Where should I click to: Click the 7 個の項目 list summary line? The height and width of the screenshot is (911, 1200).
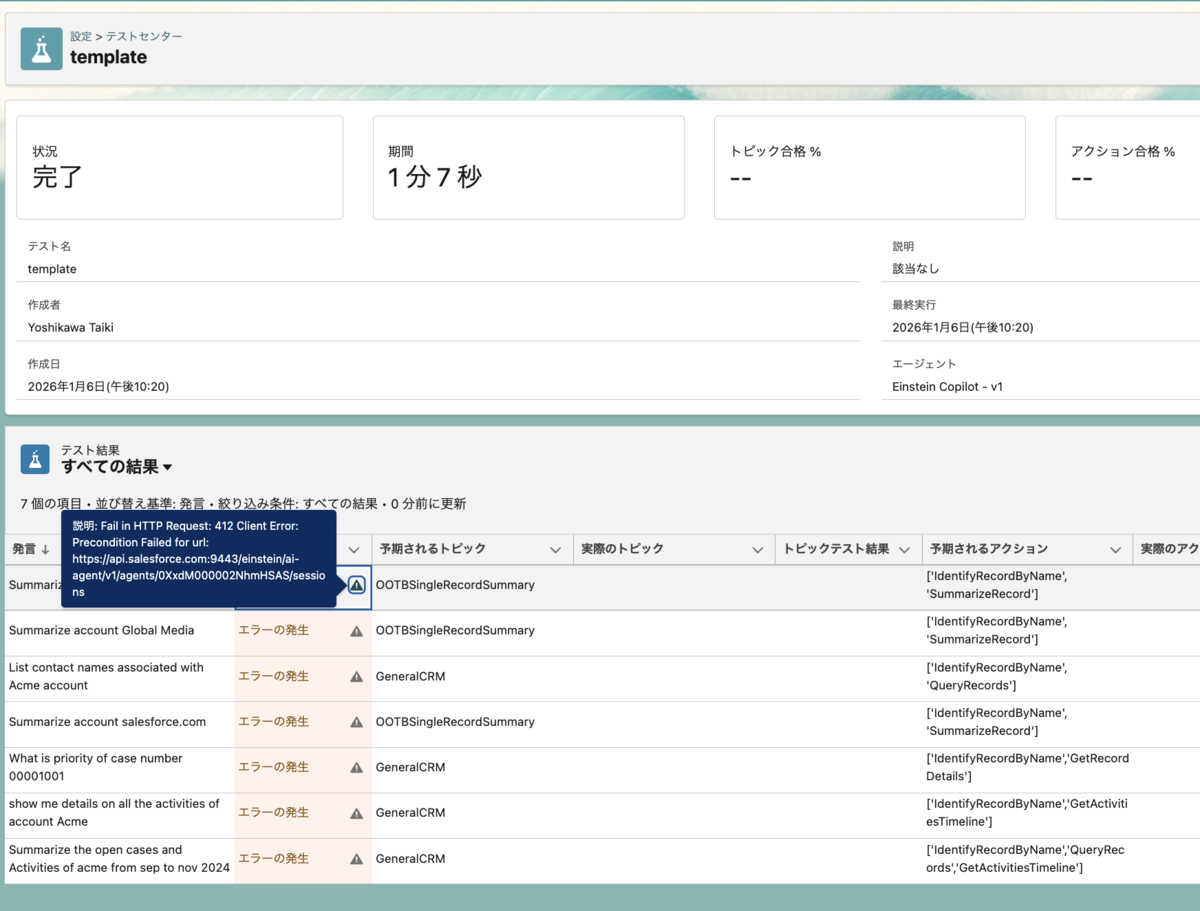(x=243, y=504)
